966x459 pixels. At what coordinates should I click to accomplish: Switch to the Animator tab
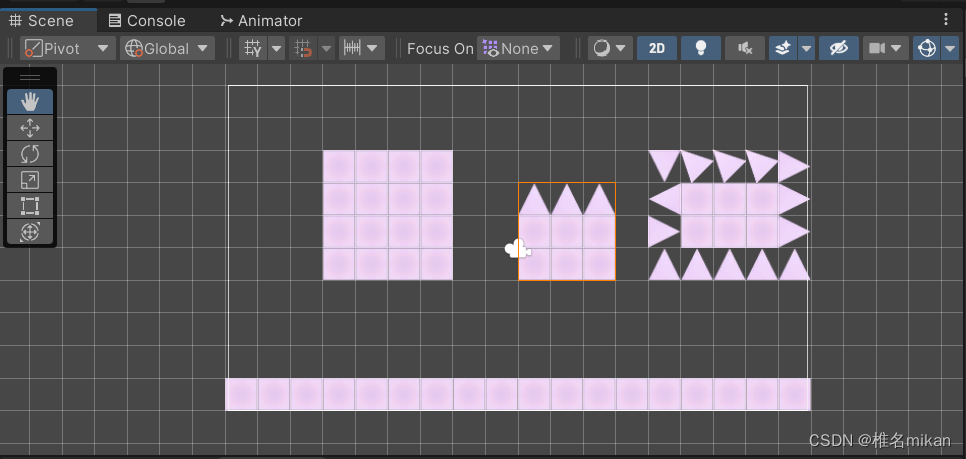pyautogui.click(x=261, y=20)
